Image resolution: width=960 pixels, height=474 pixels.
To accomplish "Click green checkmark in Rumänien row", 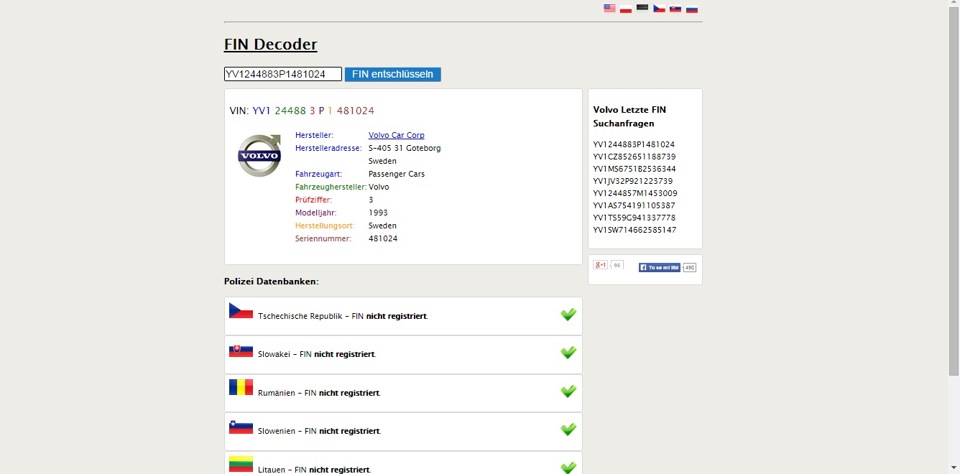I will pyautogui.click(x=568, y=391).
